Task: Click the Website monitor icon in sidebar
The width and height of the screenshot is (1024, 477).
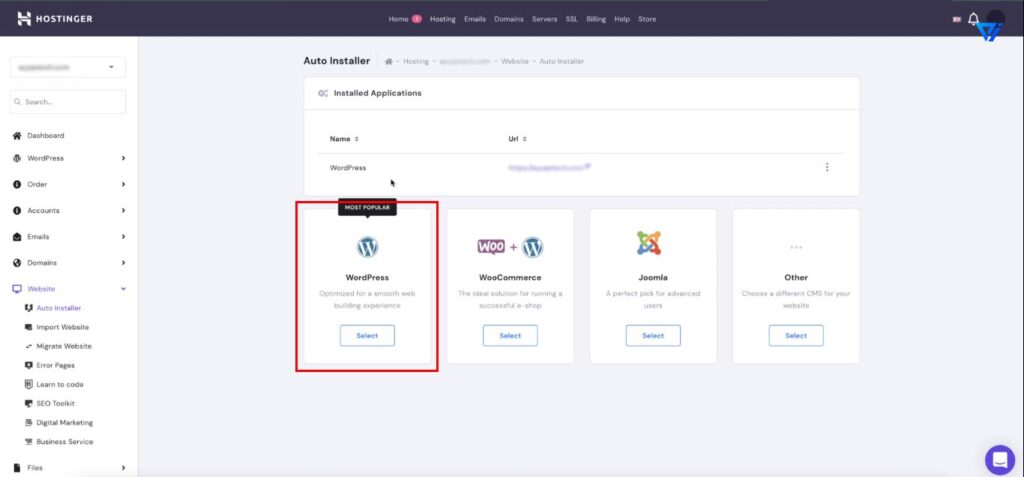Action: [18, 289]
